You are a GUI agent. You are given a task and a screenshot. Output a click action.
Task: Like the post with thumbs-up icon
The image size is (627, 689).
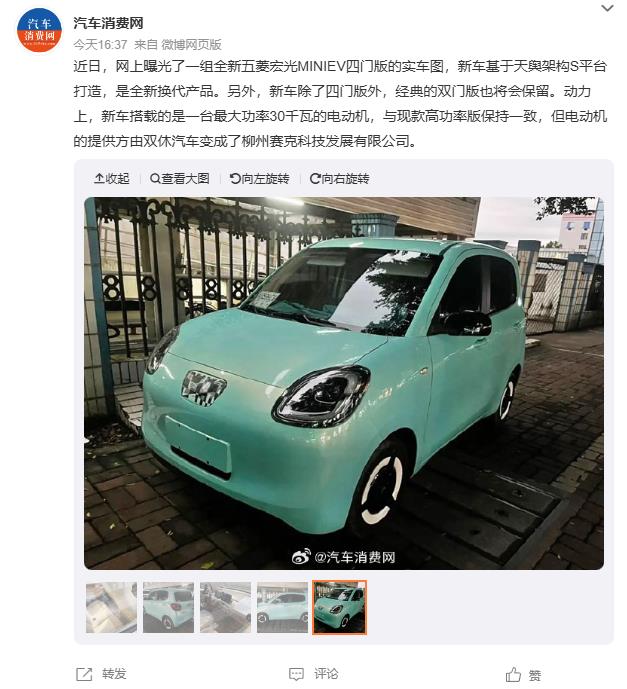point(513,674)
